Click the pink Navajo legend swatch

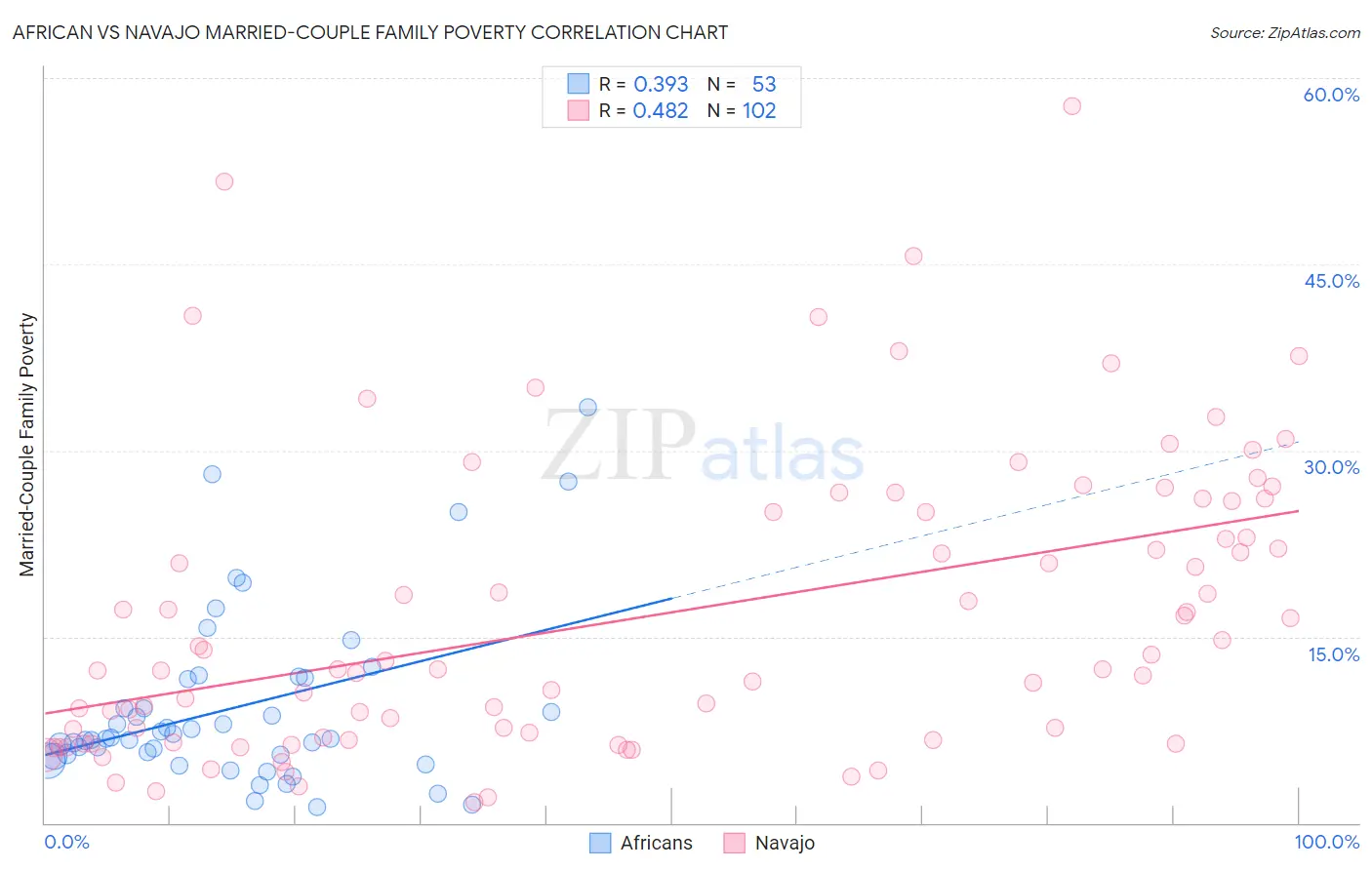coord(734,843)
